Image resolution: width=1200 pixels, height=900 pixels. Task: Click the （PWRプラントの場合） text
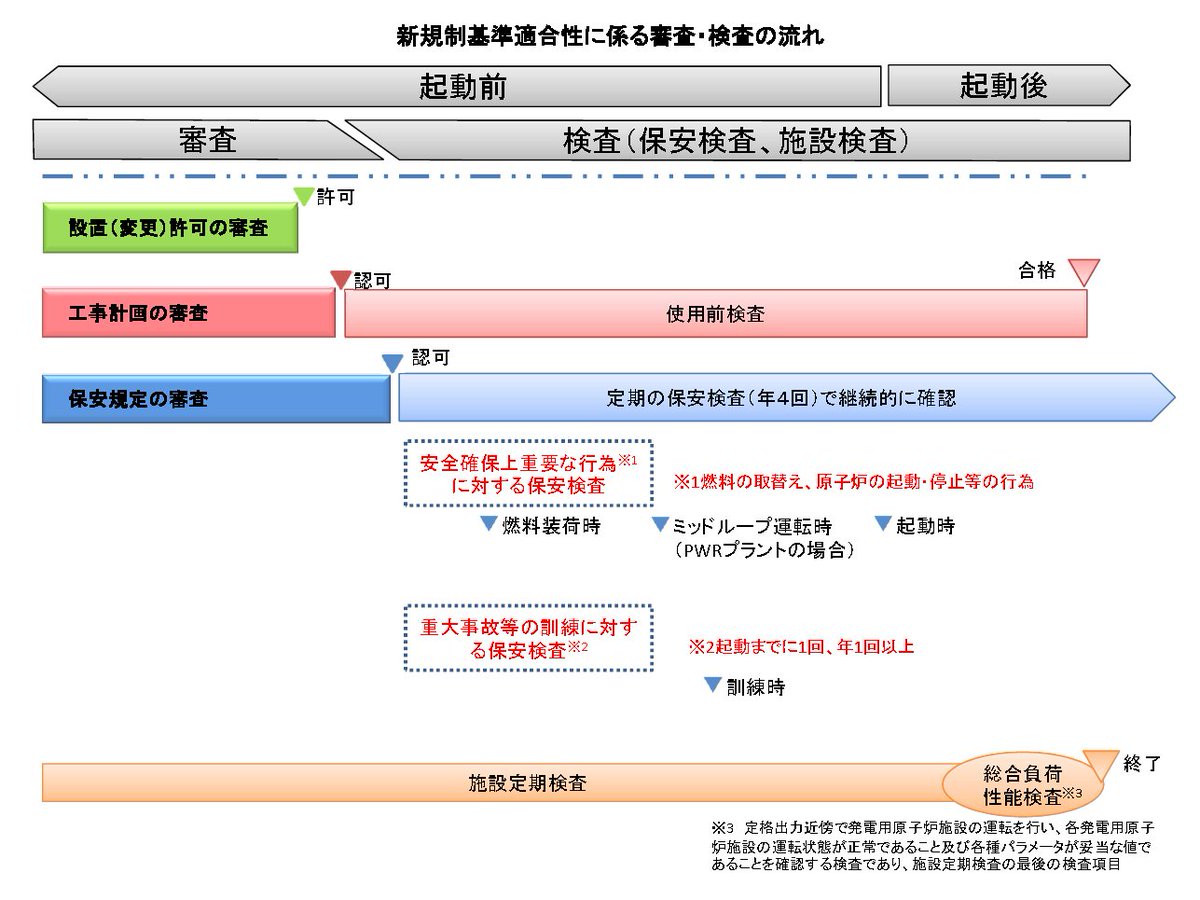click(x=764, y=550)
